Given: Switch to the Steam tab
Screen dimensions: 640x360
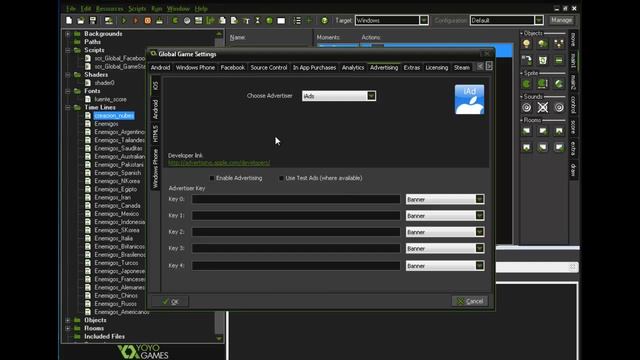Looking at the screenshot, I should pos(462,68).
